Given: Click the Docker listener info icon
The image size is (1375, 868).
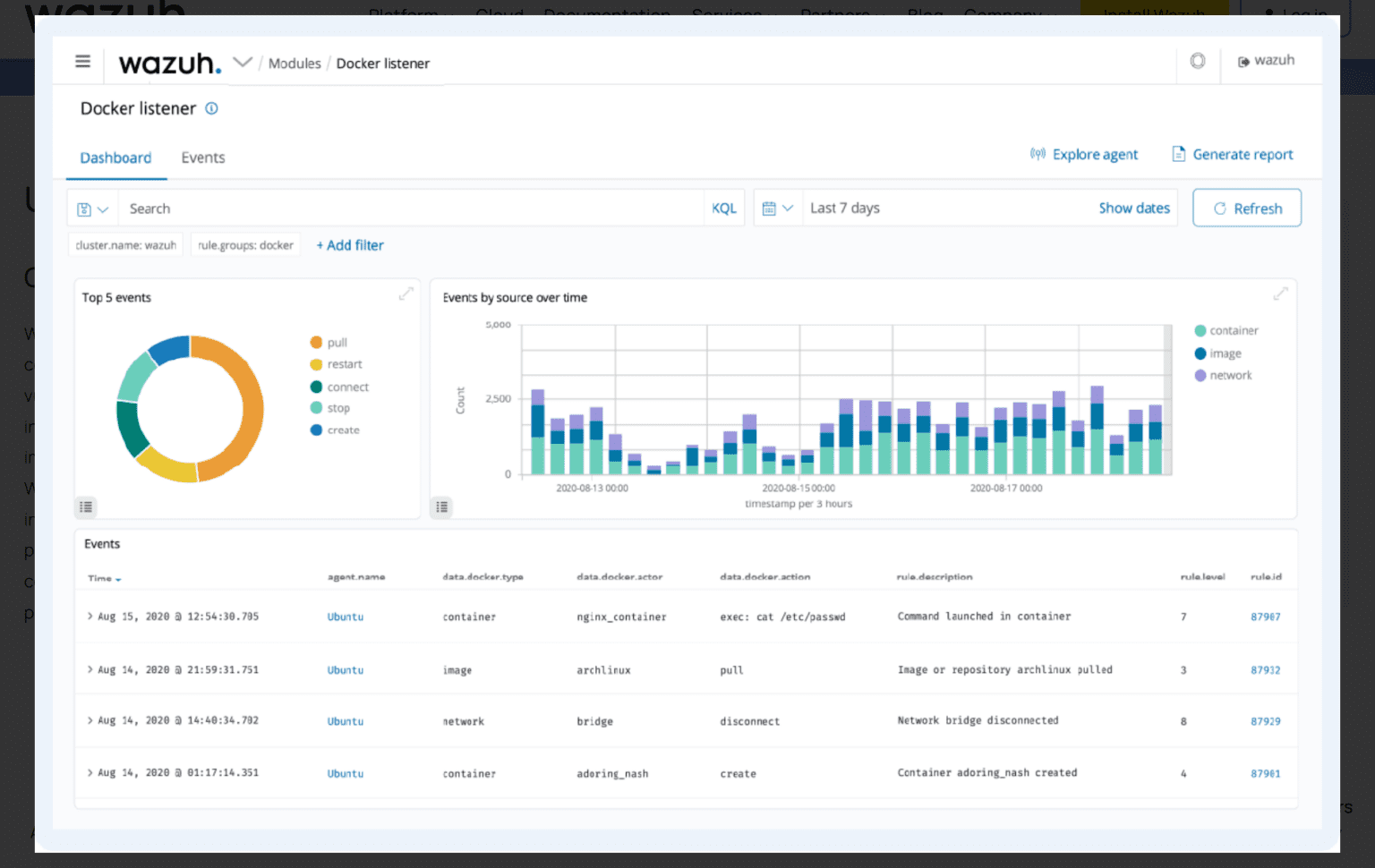Looking at the screenshot, I should click(x=211, y=108).
